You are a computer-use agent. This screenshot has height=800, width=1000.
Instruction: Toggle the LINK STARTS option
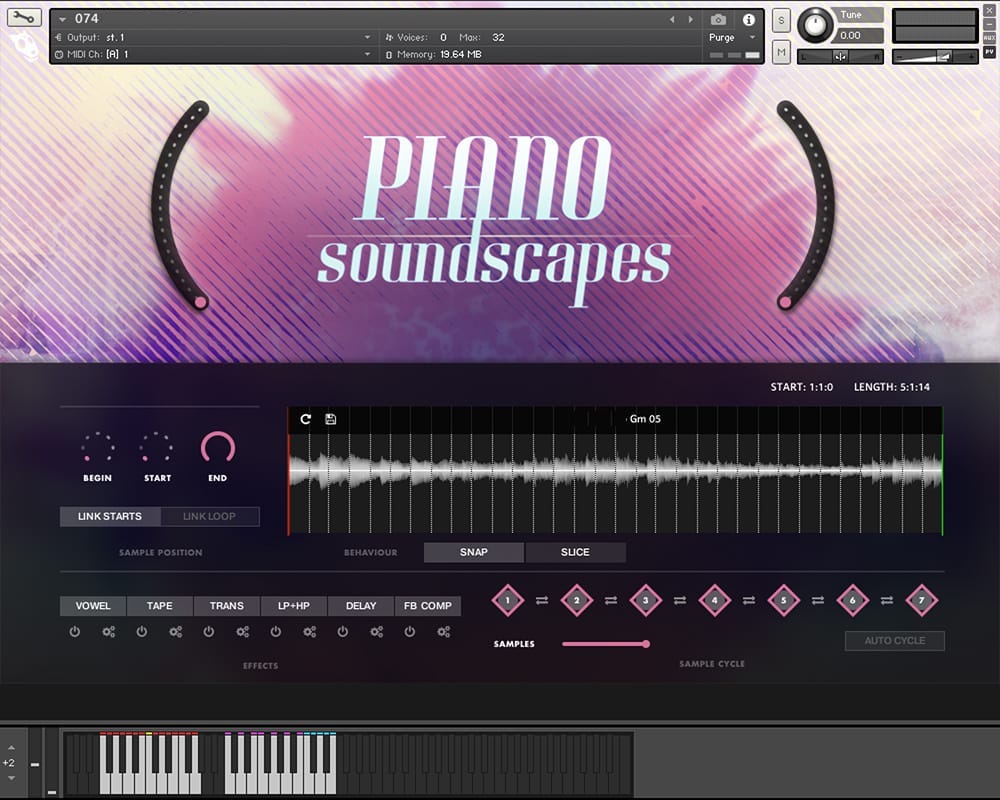click(110, 516)
